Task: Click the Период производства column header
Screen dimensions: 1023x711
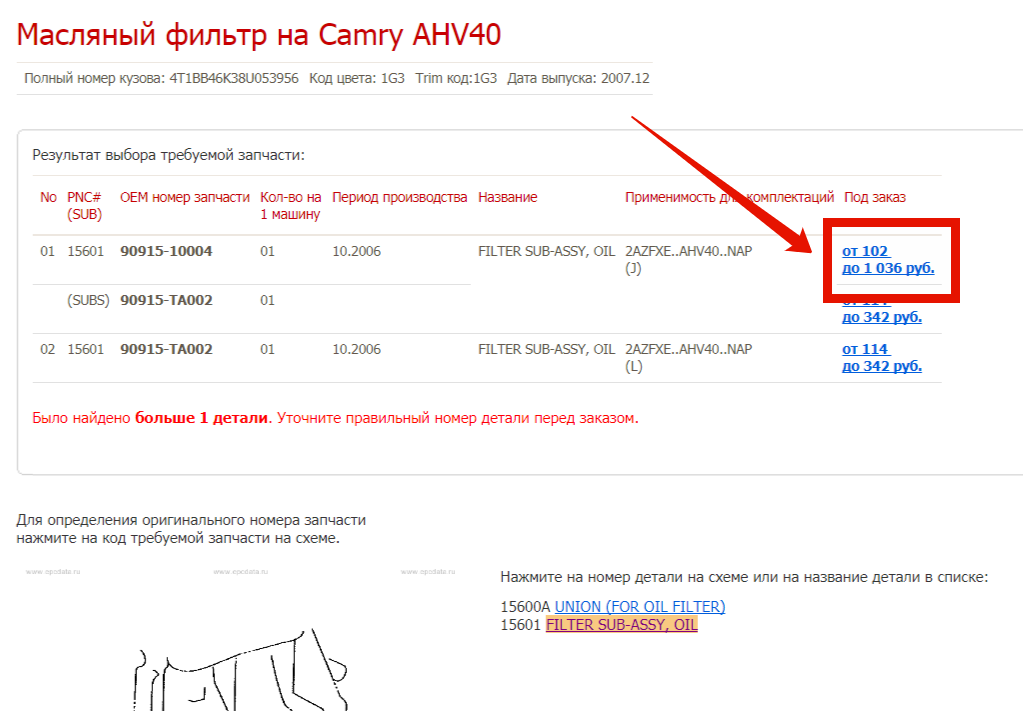Action: (x=399, y=197)
